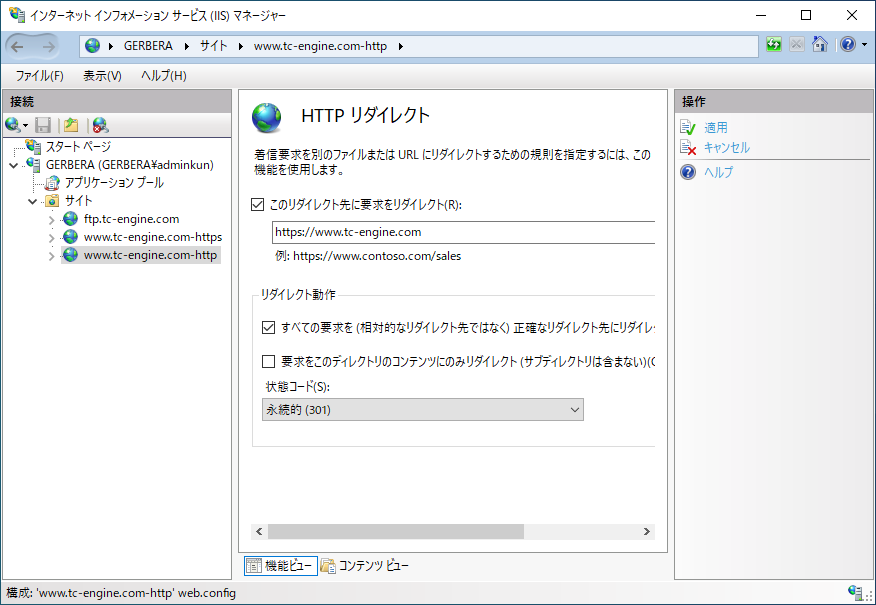Click the save floppy disk icon in 接続 toolbar
Viewport: 876px width, 605px height.
(x=43, y=125)
